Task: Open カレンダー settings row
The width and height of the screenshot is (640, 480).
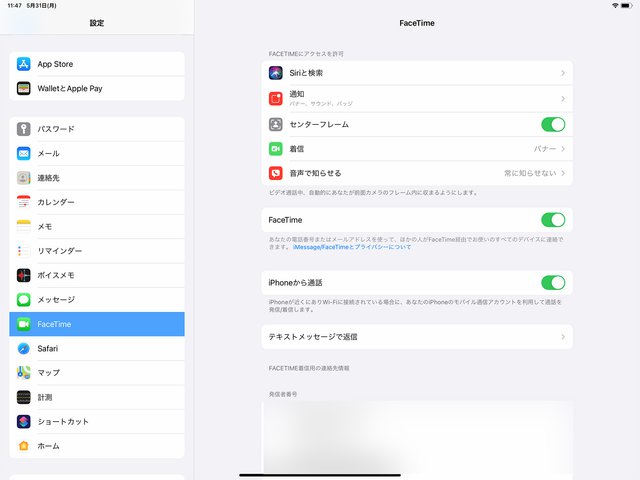Action: coord(97,202)
